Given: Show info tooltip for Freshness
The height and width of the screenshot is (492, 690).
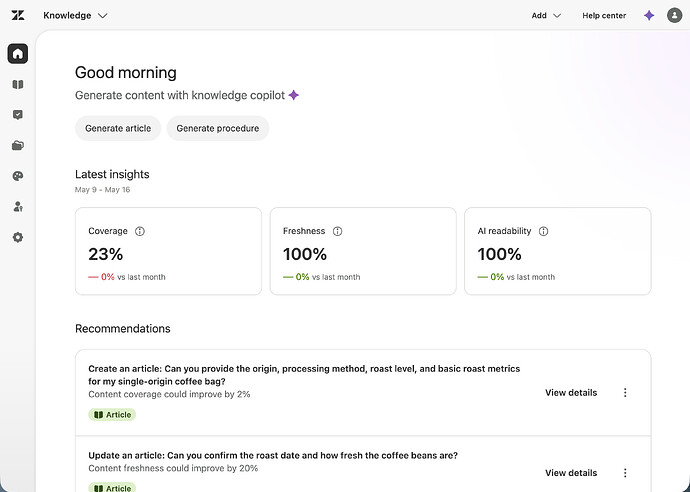Looking at the screenshot, I should [337, 231].
